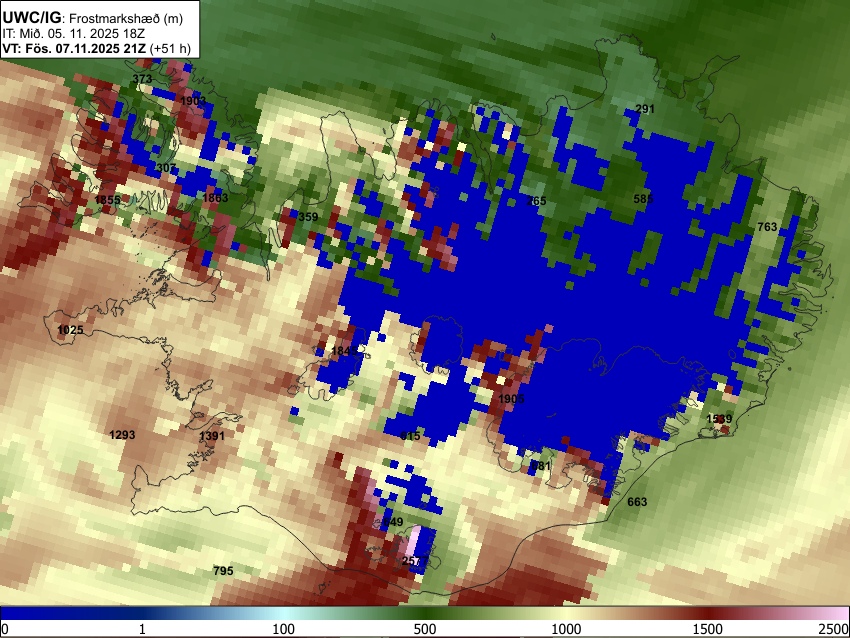Image resolution: width=850 pixels, height=638 pixels.
Task: Click the map title 'UWC/IG: Frostmarkshæð (m)'
Action: (x=93, y=18)
